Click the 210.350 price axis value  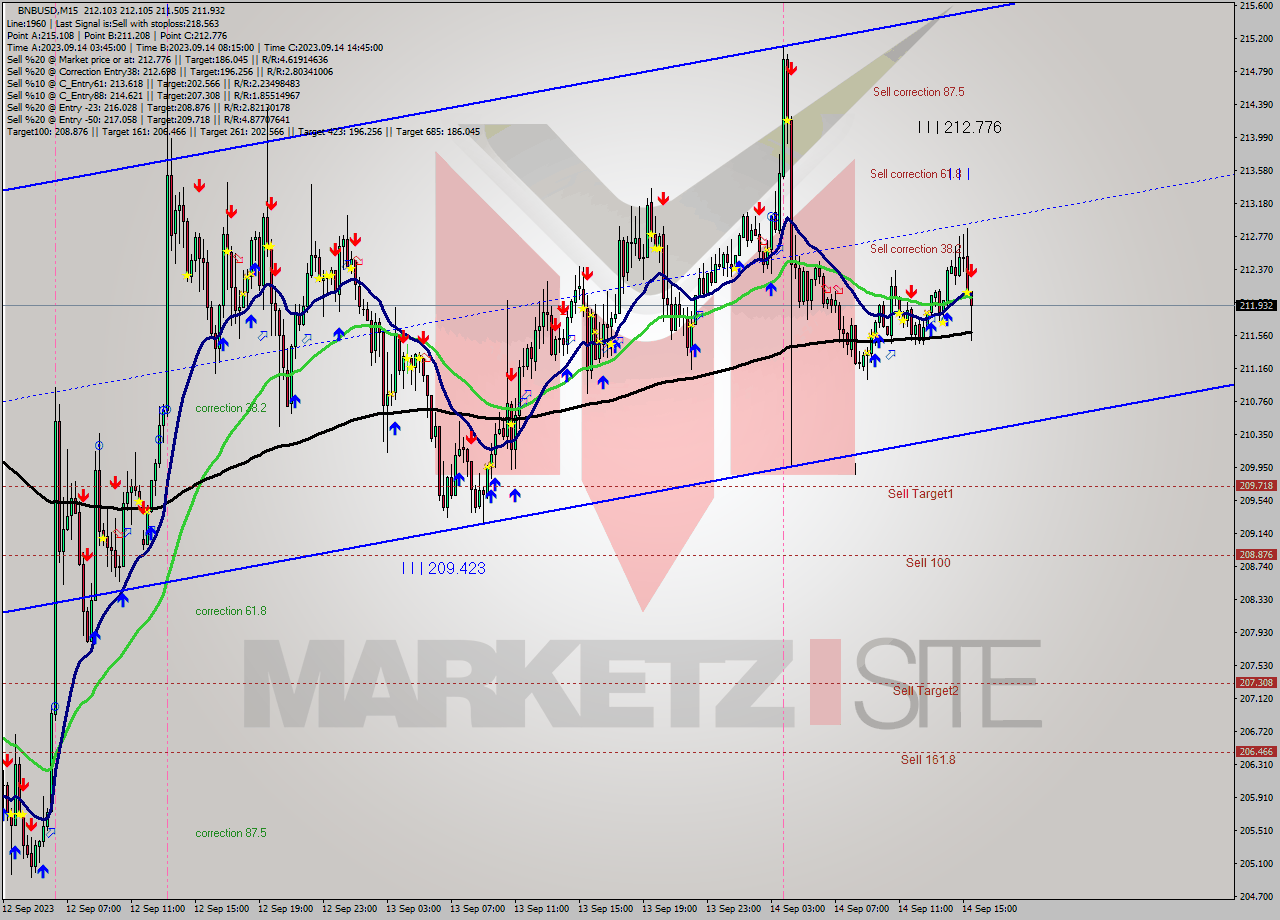pos(1256,435)
